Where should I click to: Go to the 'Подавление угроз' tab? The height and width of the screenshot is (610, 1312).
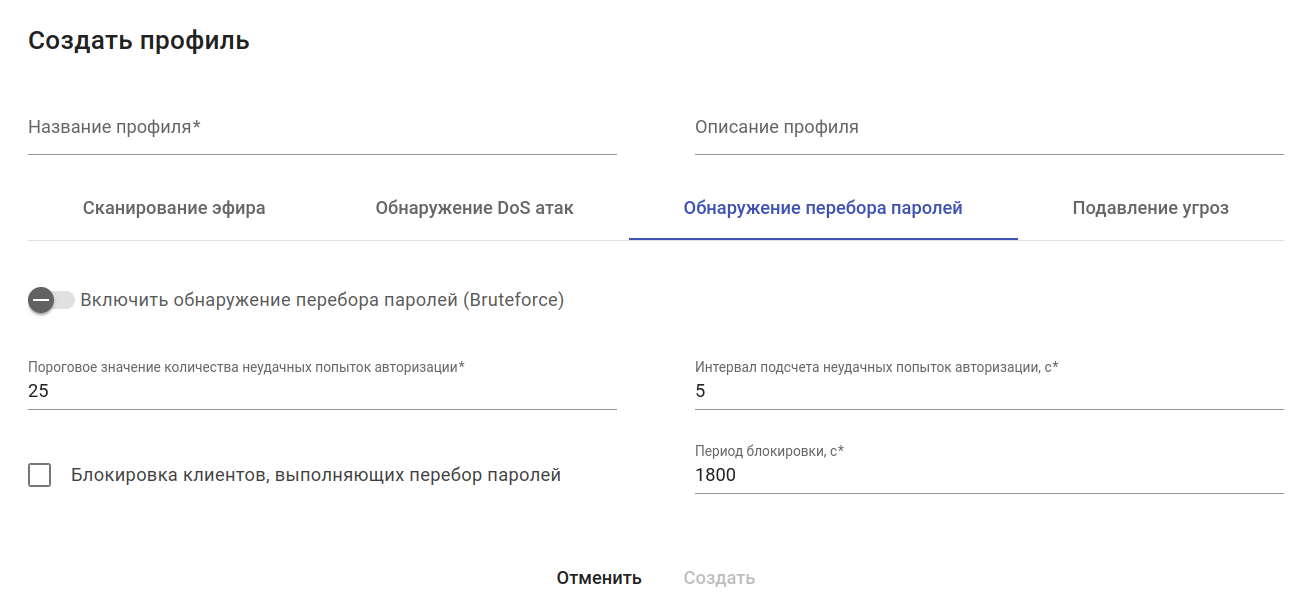[x=1150, y=208]
